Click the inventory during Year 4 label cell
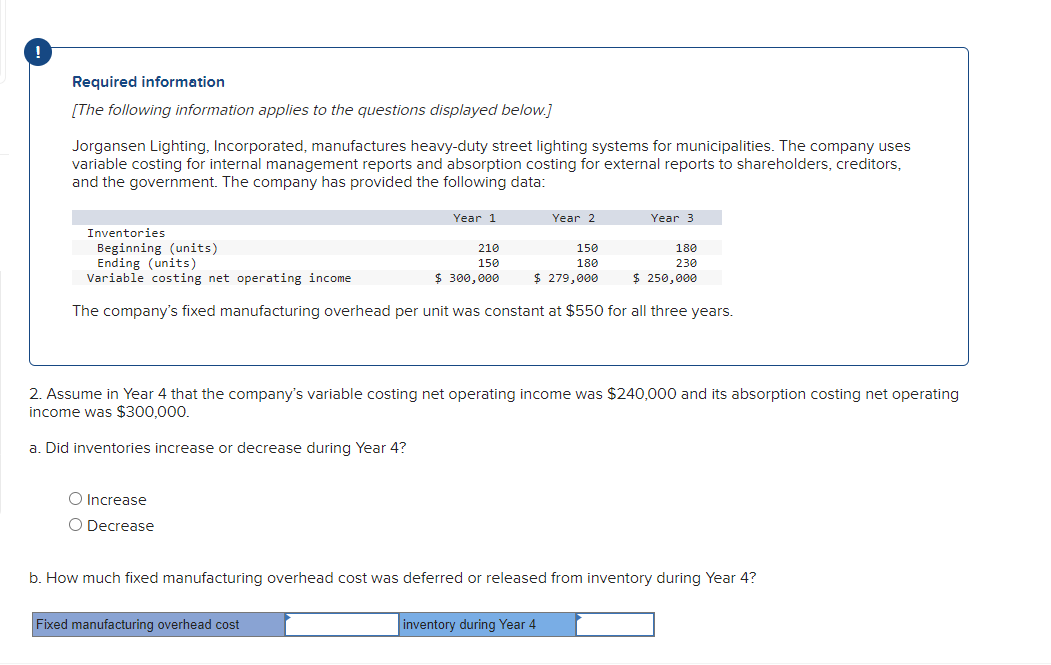 pyautogui.click(x=487, y=624)
